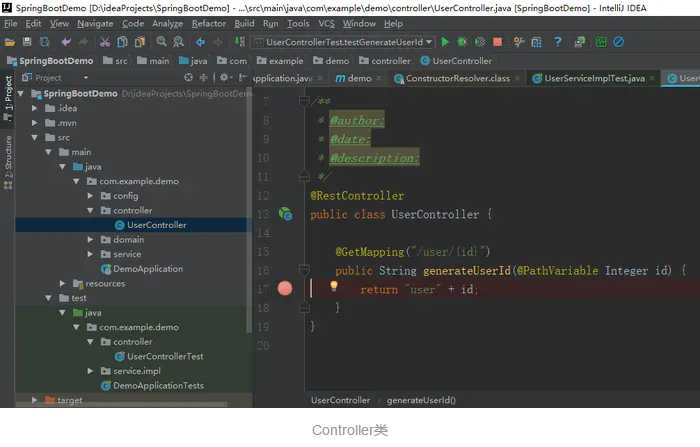Expand the domain package
Viewport: 700px width, 447px height.
(x=90, y=239)
